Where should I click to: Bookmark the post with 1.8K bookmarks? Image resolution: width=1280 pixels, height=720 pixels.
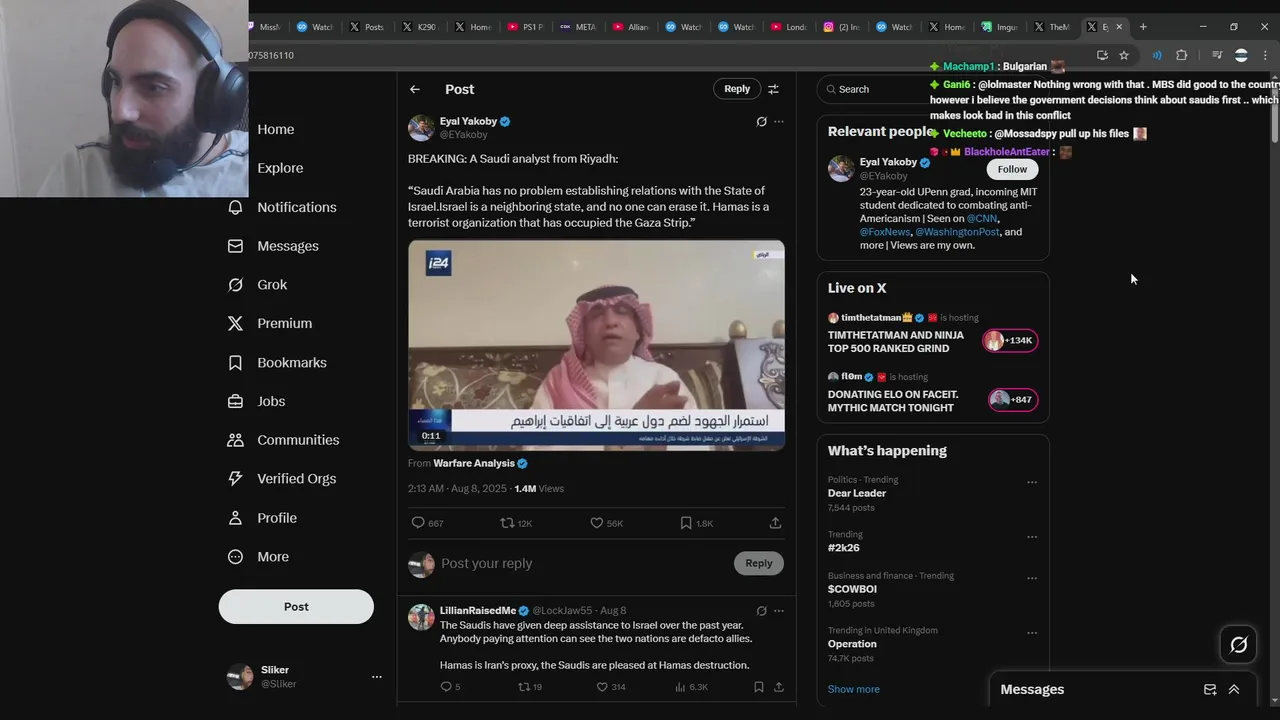tap(685, 523)
